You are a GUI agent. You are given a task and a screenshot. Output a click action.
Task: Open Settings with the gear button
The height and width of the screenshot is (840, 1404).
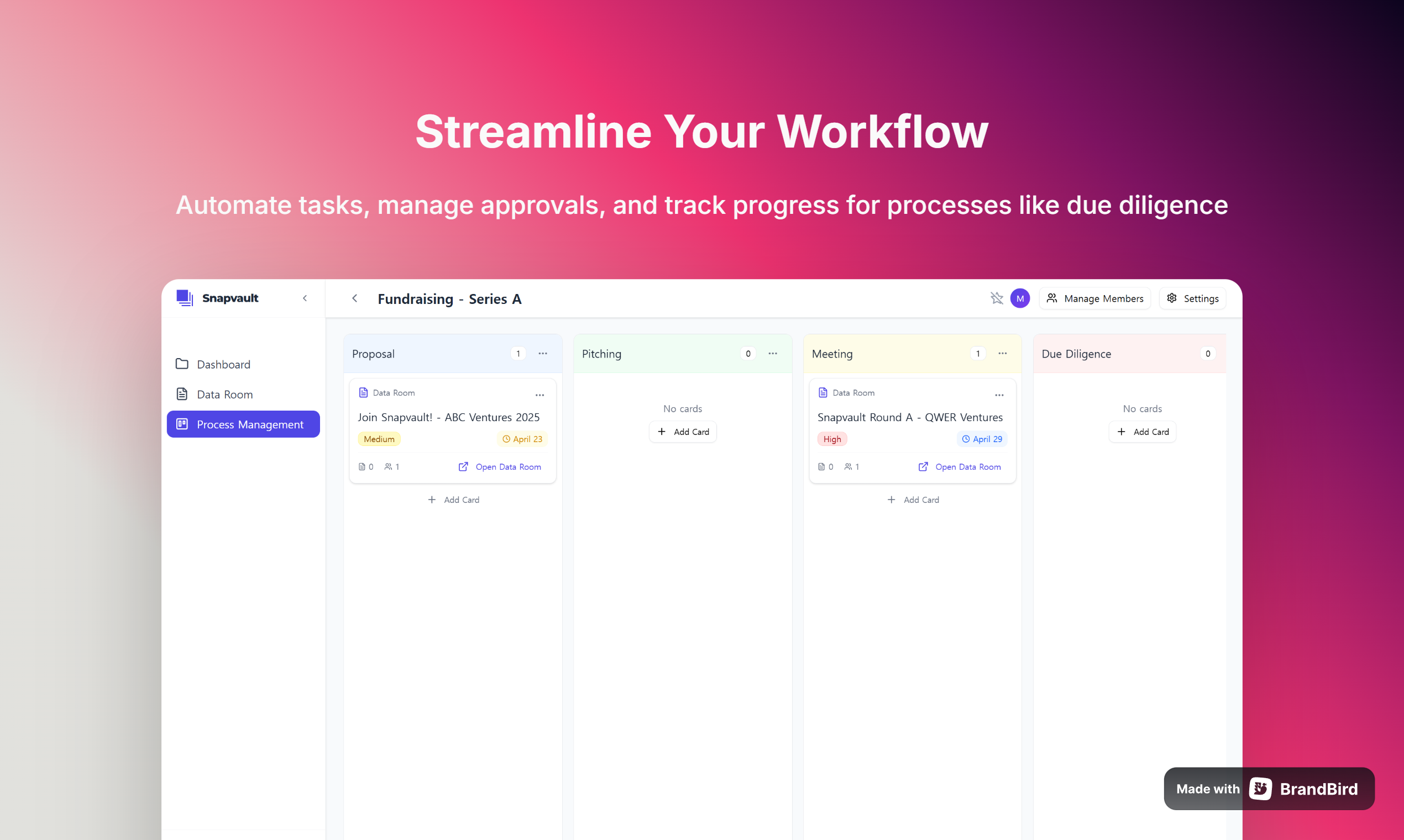(1192, 298)
